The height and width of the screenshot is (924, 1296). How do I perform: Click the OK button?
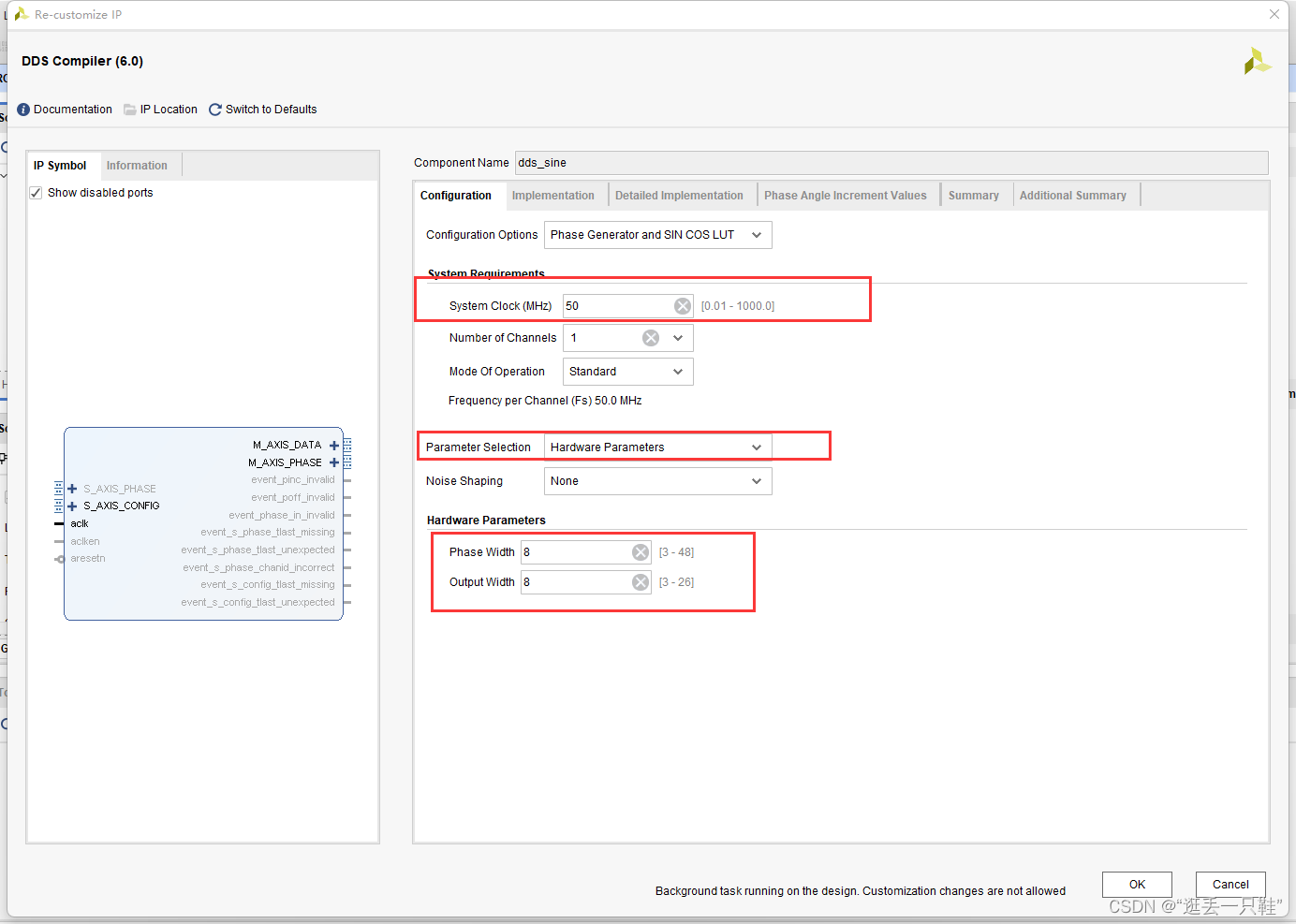coord(1137,885)
